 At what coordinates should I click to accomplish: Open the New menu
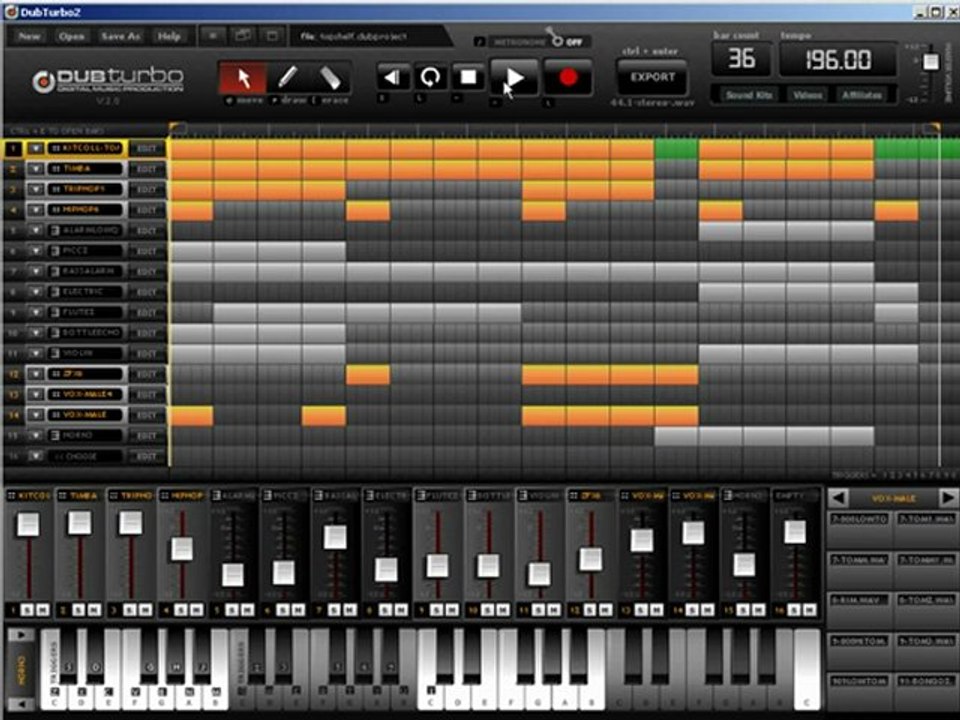coord(29,36)
